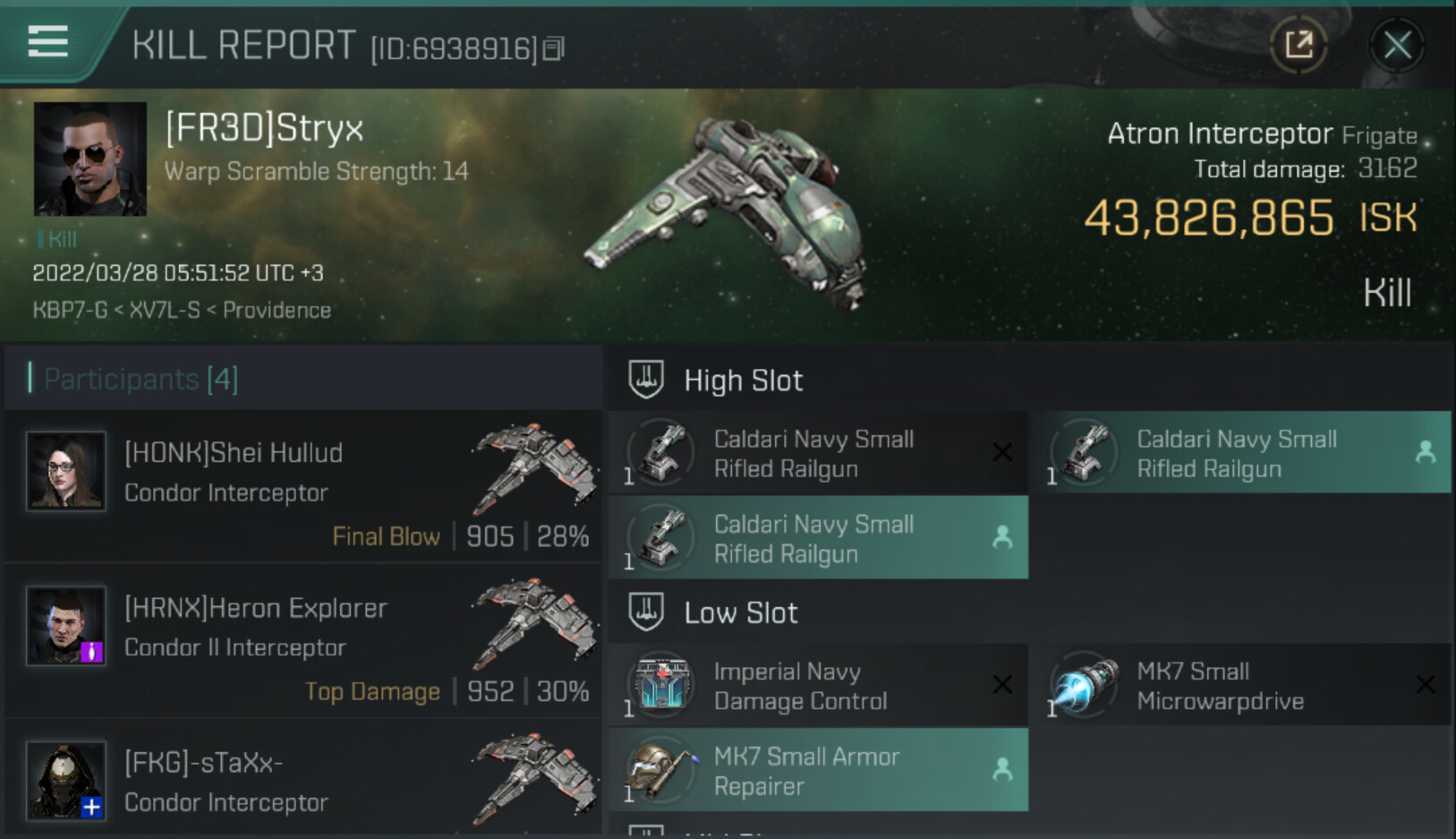Click the destroyed Caldari Navy Railgun entry
Image resolution: width=1456 pixels, height=839 pixels.
point(819,453)
